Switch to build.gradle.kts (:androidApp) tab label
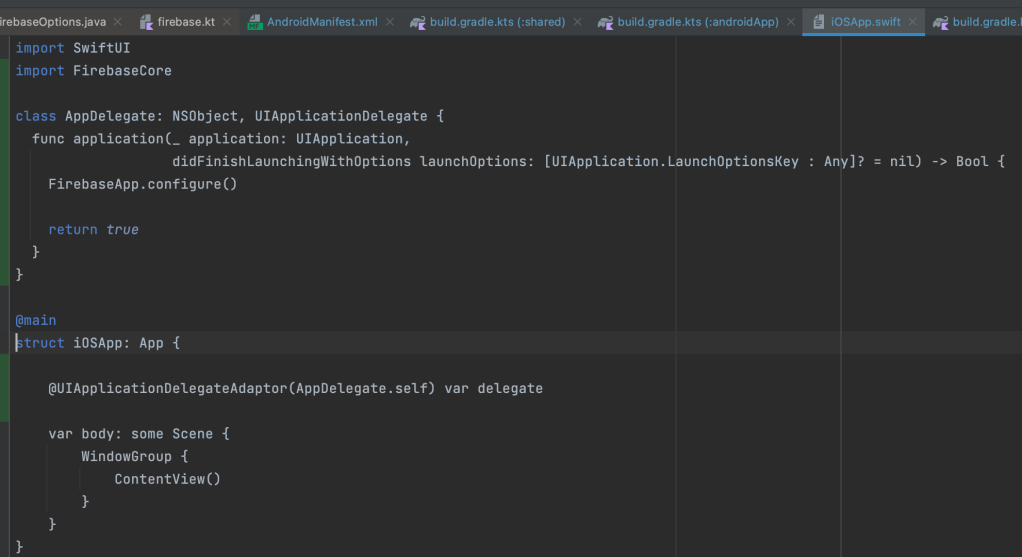Screen dimensions: 1022x557 tap(697, 21)
